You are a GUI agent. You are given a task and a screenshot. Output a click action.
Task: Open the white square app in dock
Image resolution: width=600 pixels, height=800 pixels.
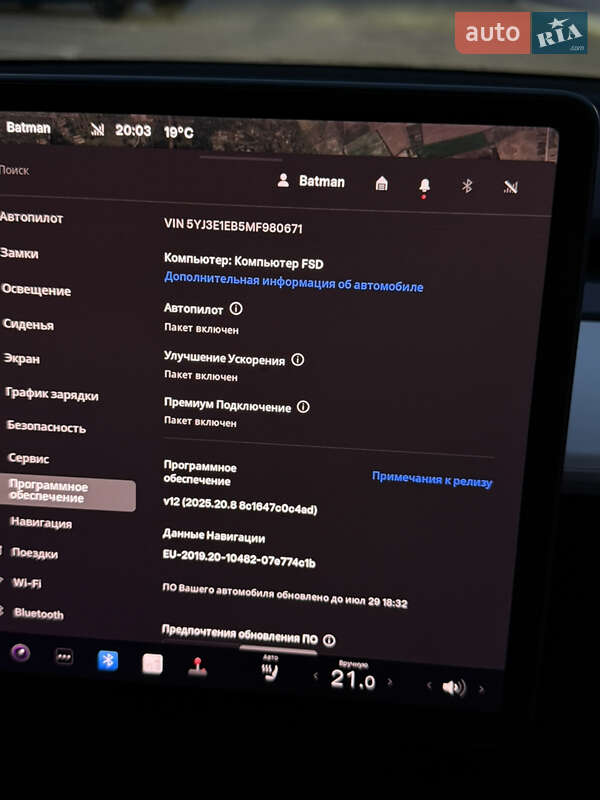(x=152, y=664)
